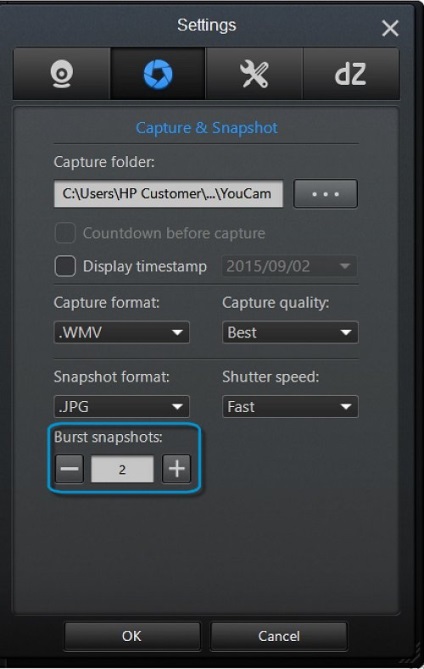Select the Display timestamp label text

click(145, 267)
